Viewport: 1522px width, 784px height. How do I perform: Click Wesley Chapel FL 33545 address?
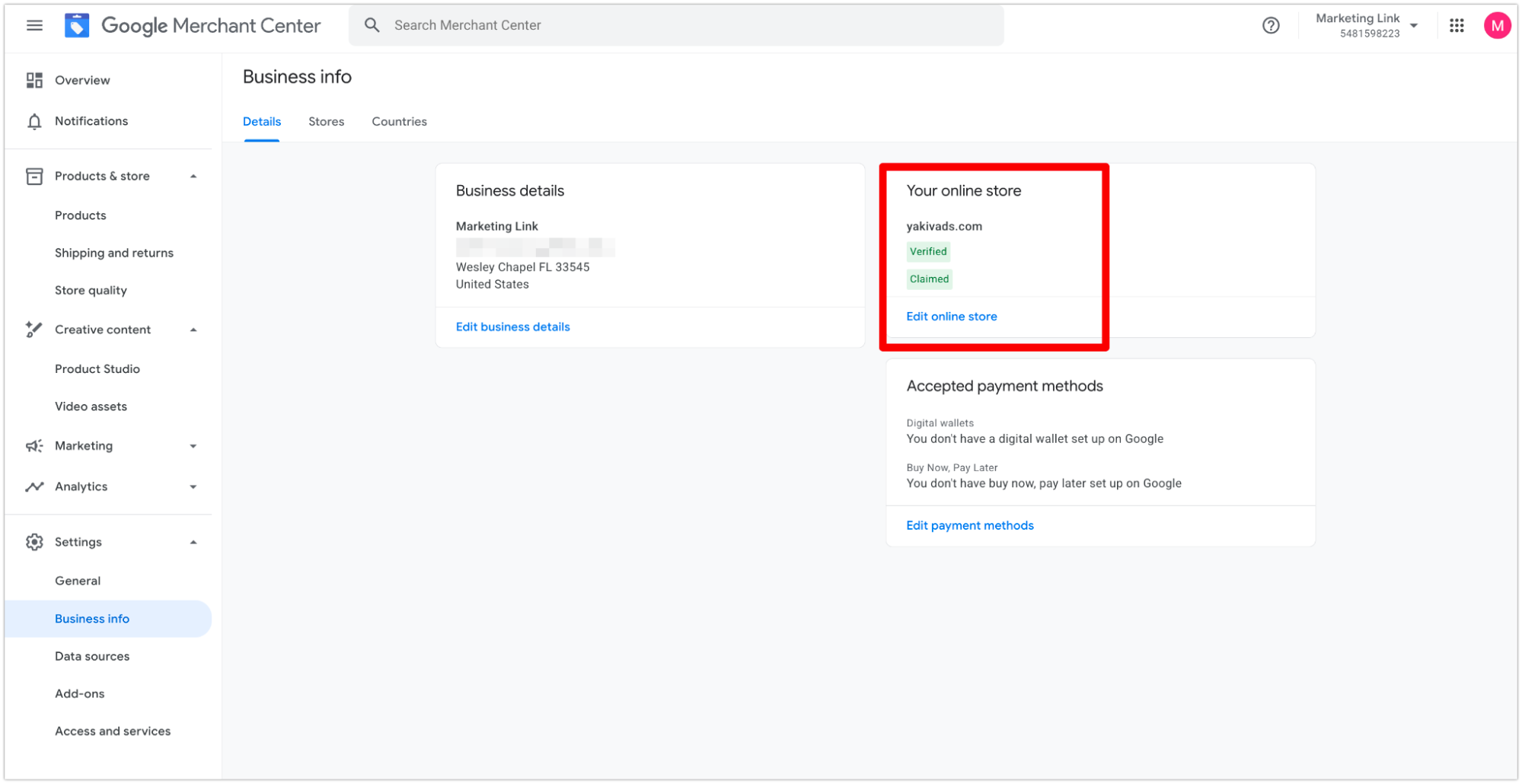[522, 267]
